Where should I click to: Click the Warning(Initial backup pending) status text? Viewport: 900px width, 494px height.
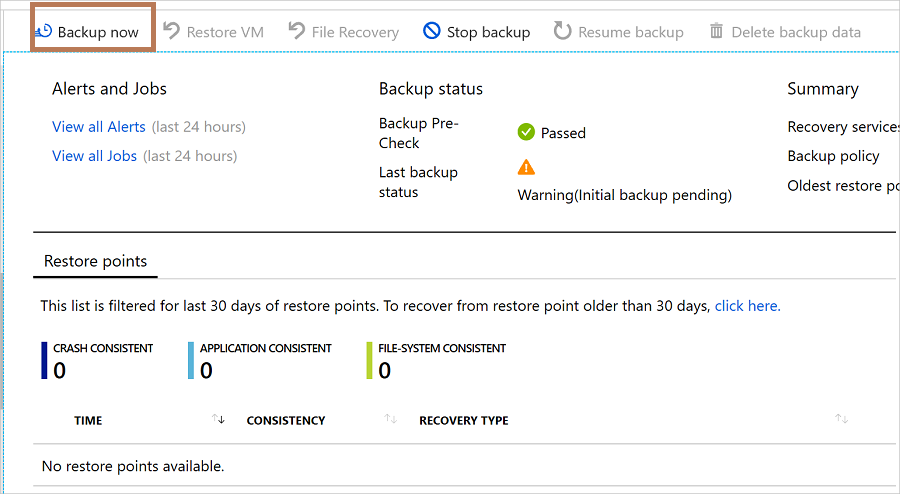pos(624,195)
